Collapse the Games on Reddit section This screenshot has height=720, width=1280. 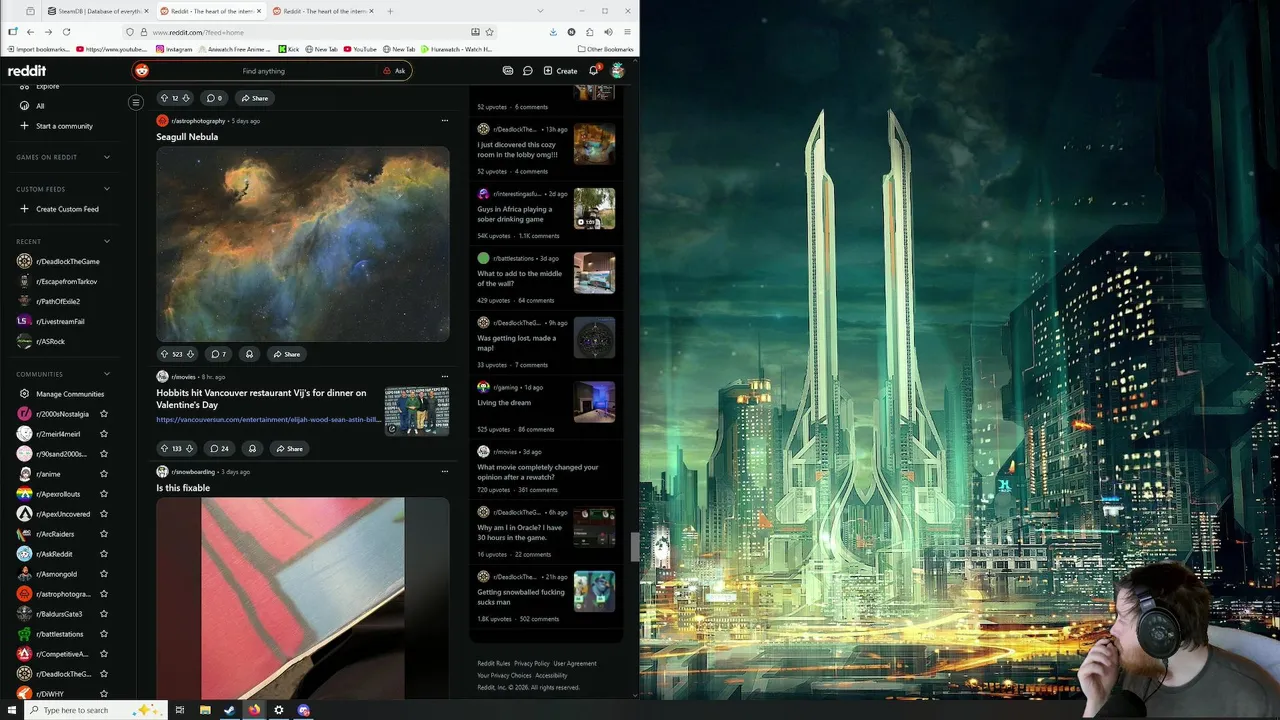click(x=107, y=157)
